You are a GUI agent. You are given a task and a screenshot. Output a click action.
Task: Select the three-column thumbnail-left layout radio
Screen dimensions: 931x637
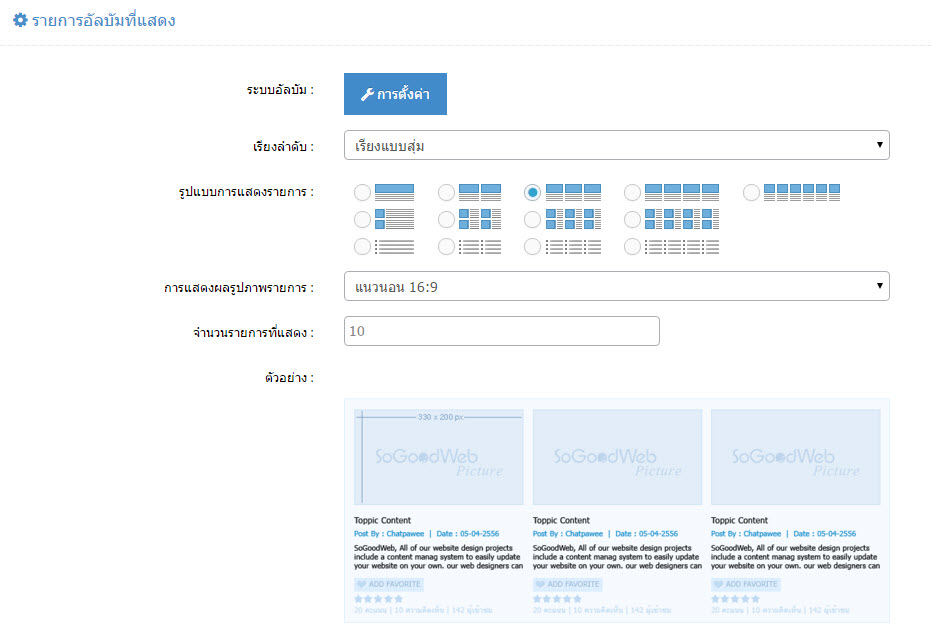pos(533,220)
